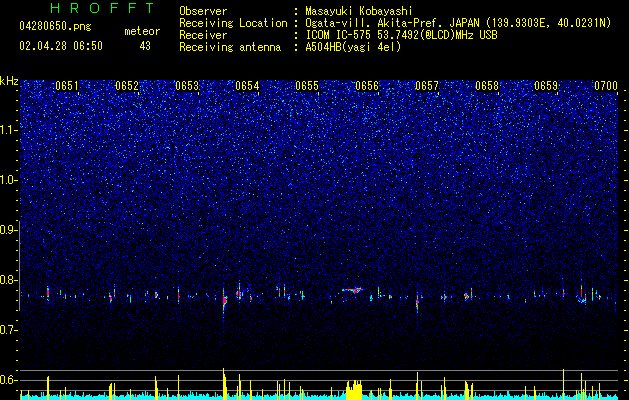629x400 pixels.
Task: Click time marker 0658
Action: (487, 86)
